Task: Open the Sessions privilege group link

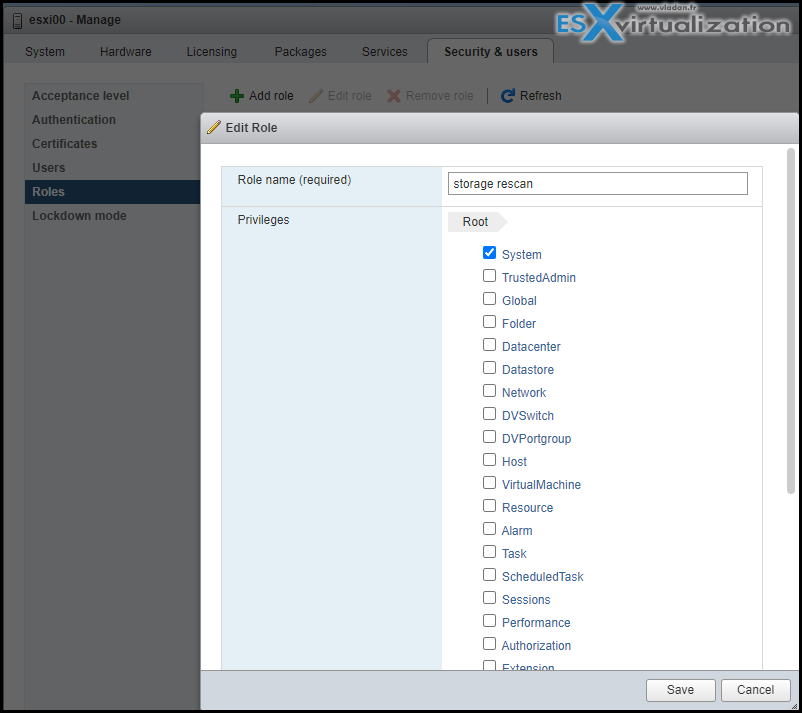Action: [x=526, y=600]
